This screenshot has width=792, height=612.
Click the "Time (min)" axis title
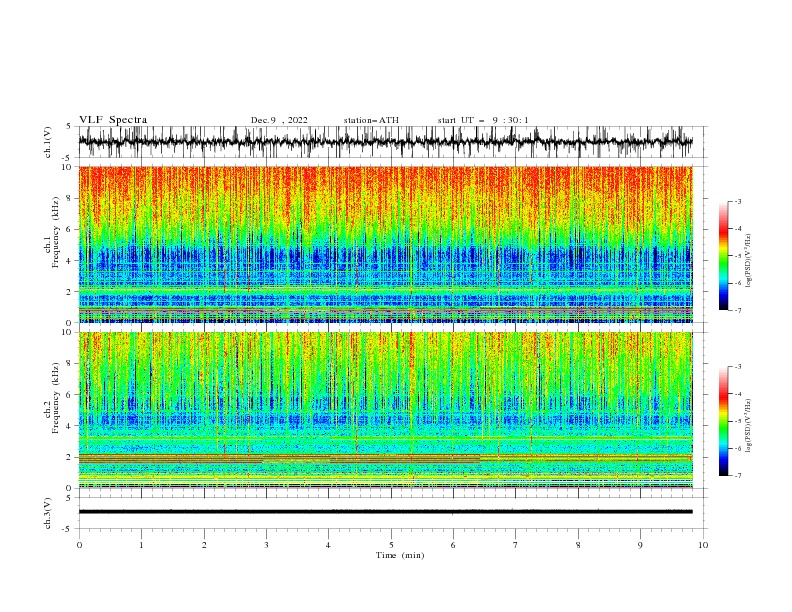tap(400, 555)
